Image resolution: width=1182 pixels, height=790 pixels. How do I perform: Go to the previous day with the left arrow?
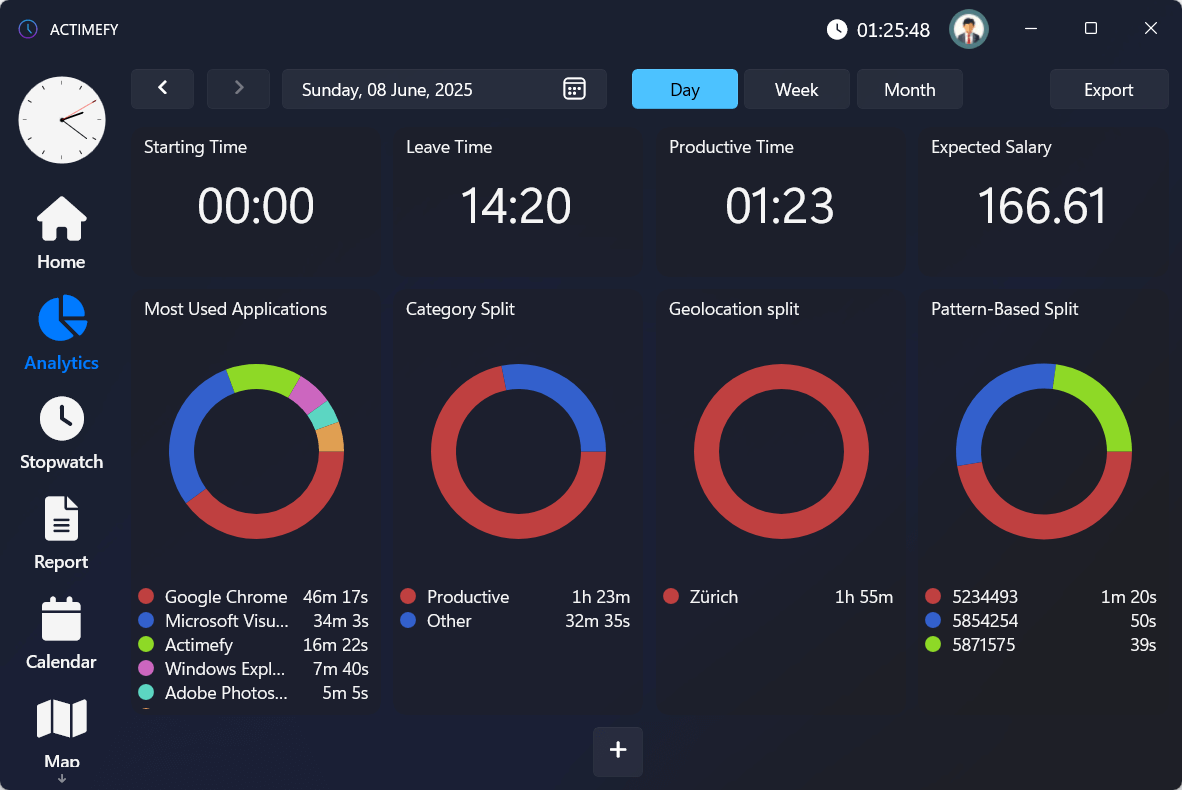[162, 89]
